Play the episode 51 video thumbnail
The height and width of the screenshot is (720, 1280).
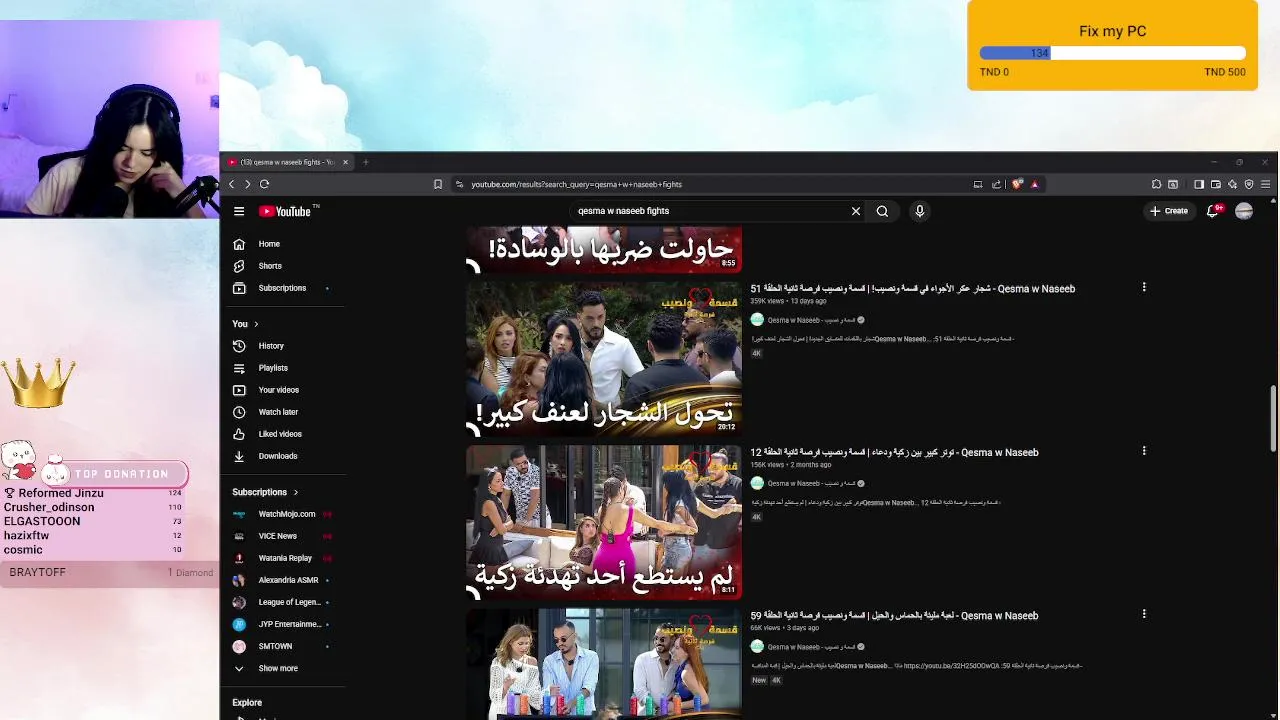(x=604, y=359)
